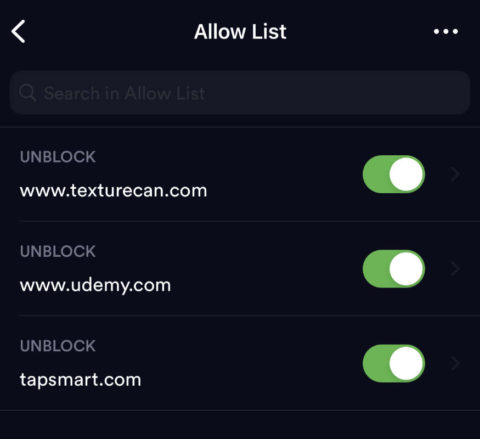Toggle the tapsmart.com allow switch
Screen dimensions: 480x439
(394, 363)
